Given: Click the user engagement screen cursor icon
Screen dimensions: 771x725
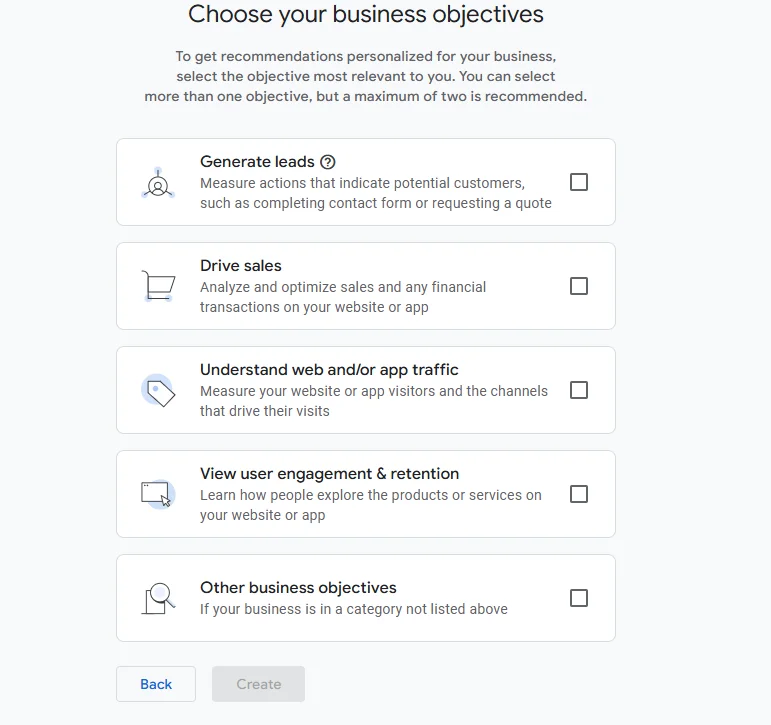Looking at the screenshot, I should click(158, 494).
